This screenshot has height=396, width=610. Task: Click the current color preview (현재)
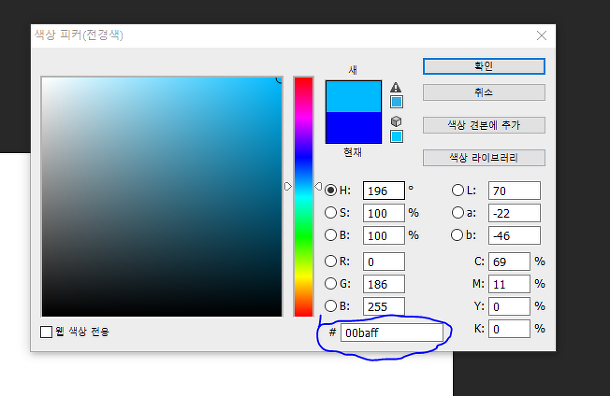[x=353, y=128]
